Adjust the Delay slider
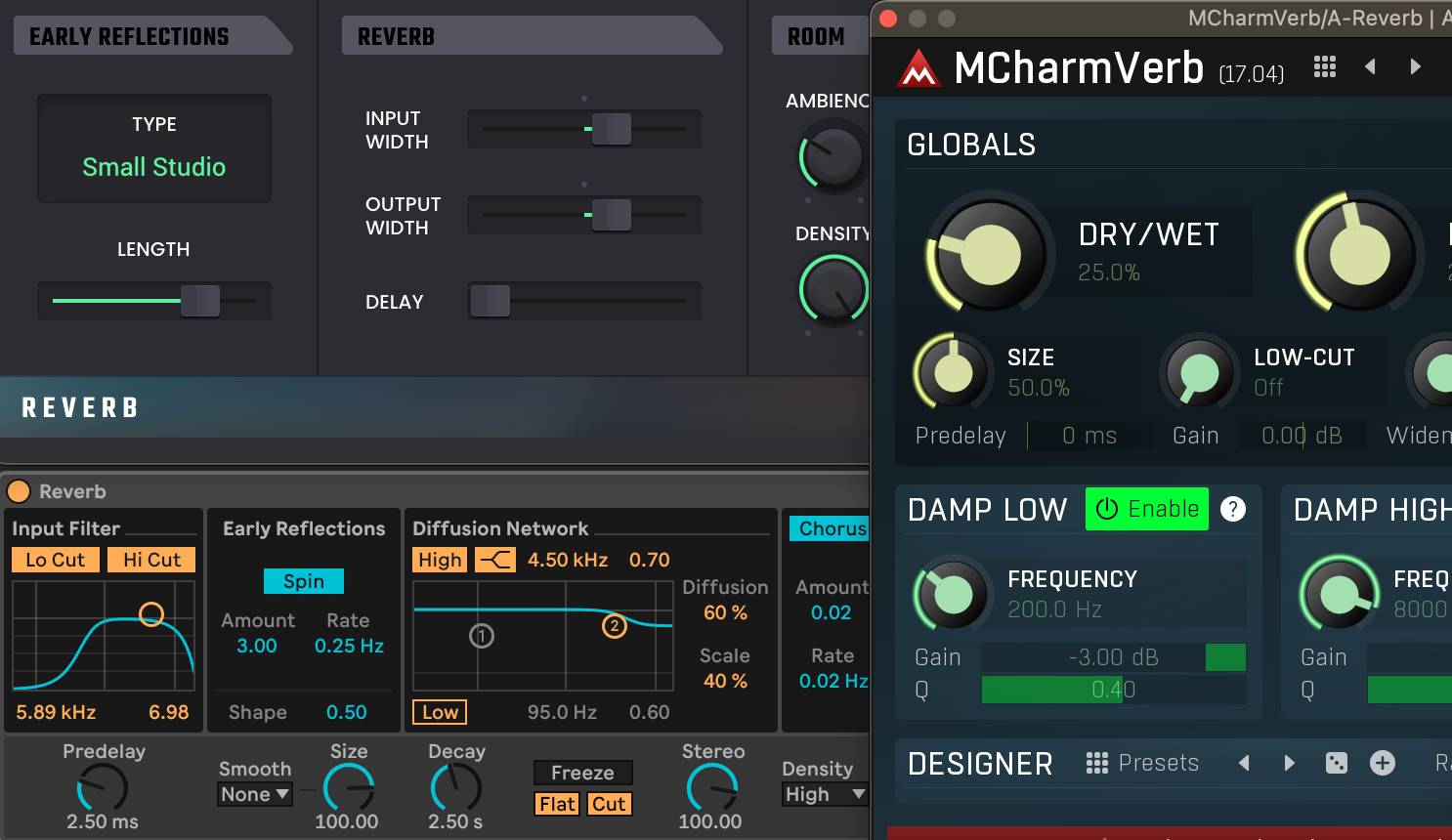 click(584, 301)
